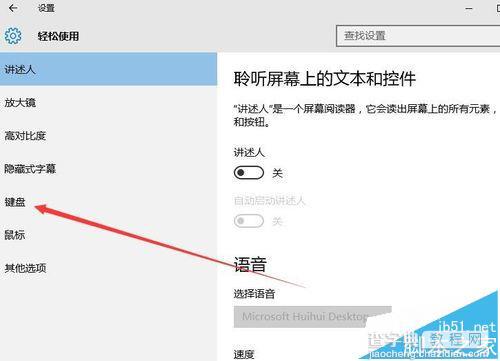
Task: Open the 键盘 (Keyboard) settings
Action: [x=108, y=202]
